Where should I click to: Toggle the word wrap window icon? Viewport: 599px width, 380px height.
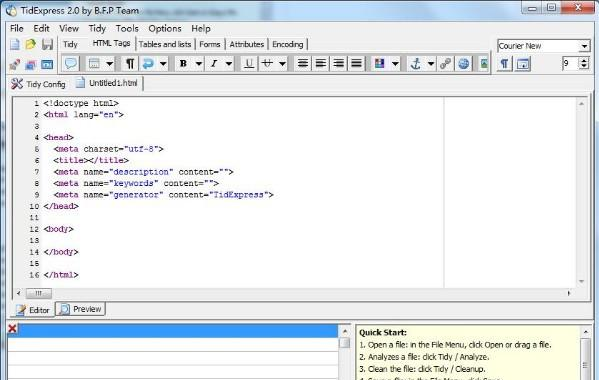(523, 64)
